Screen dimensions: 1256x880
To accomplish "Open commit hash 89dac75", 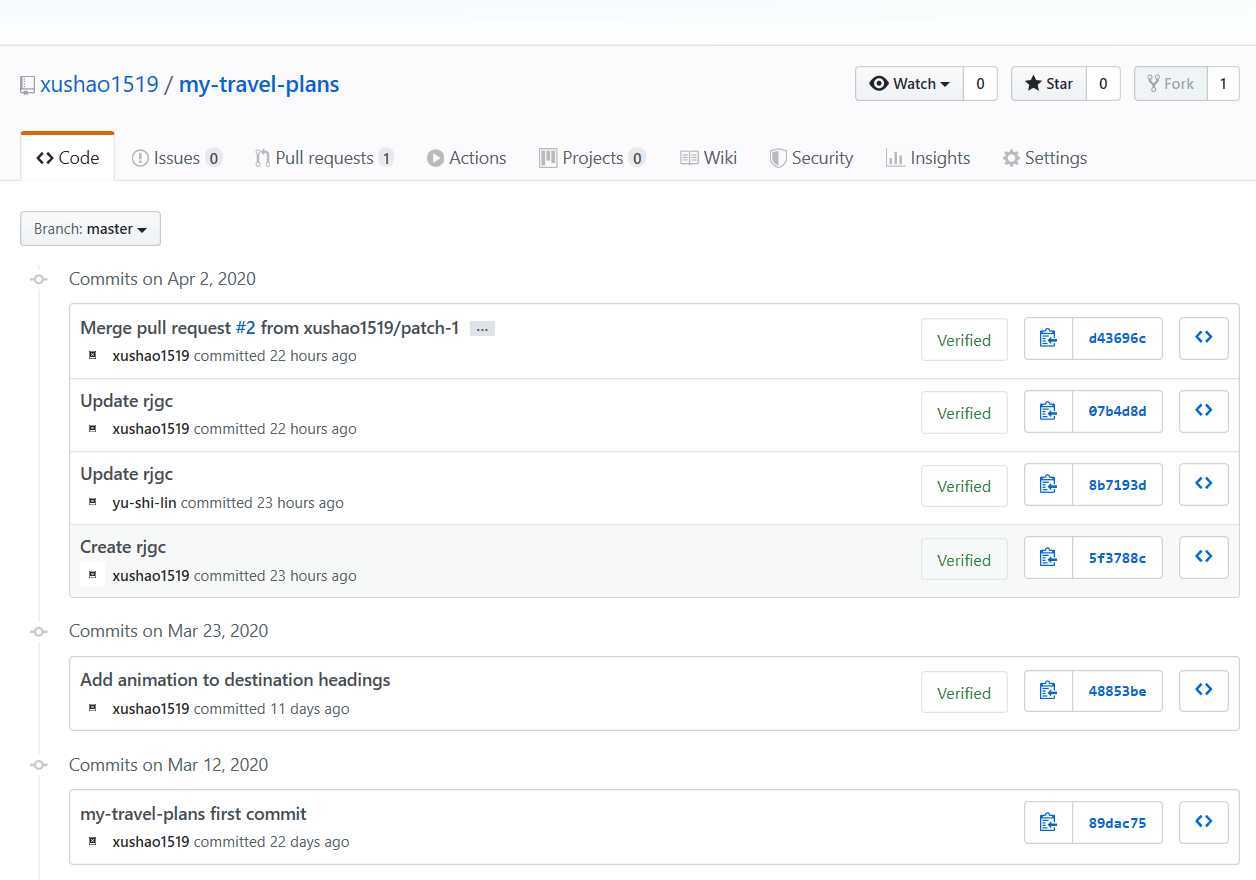I will tap(1117, 822).
